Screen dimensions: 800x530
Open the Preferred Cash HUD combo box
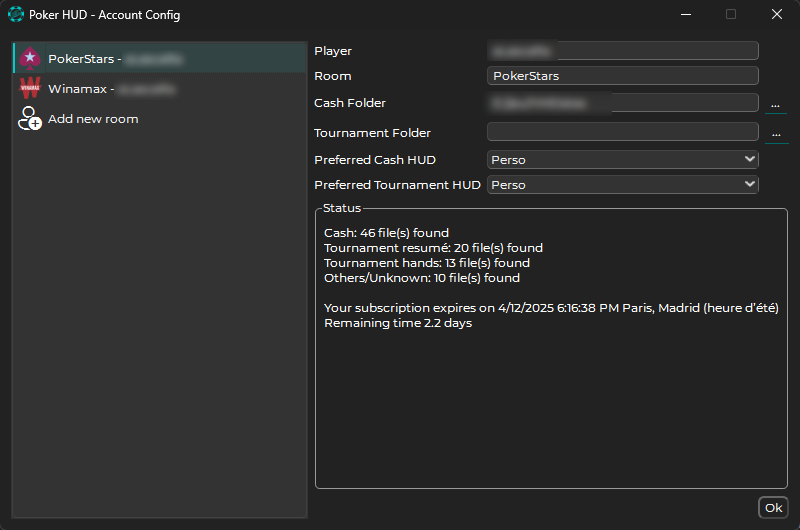(622, 160)
